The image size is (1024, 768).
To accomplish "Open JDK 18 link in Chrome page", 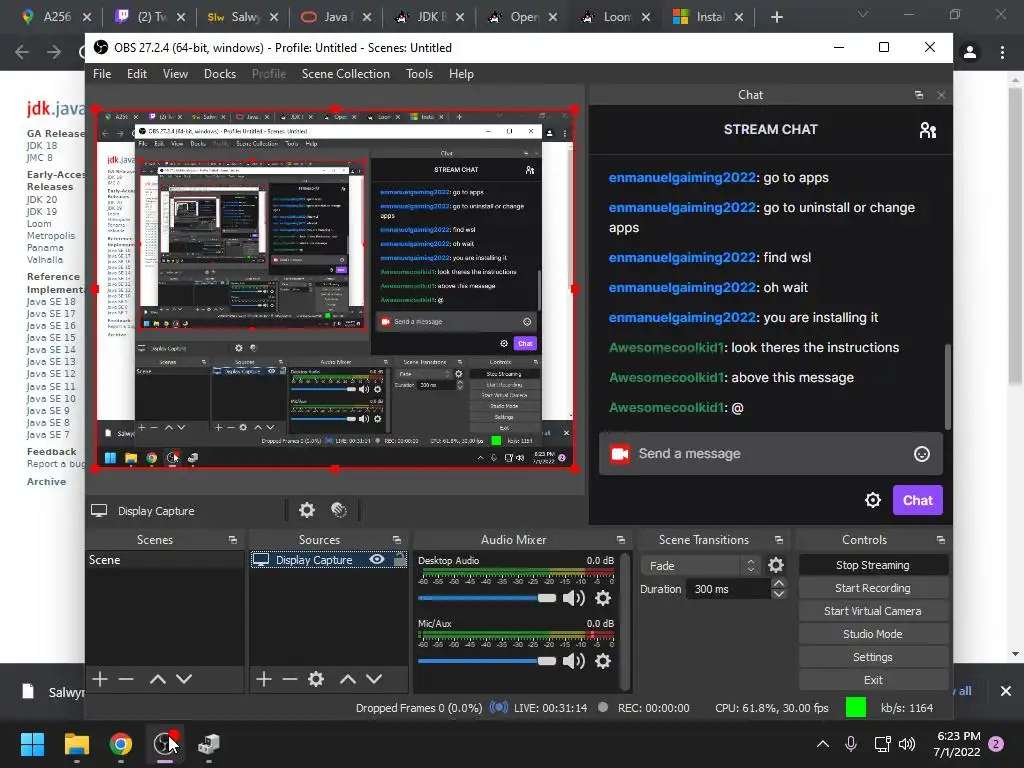I will click(42, 146).
